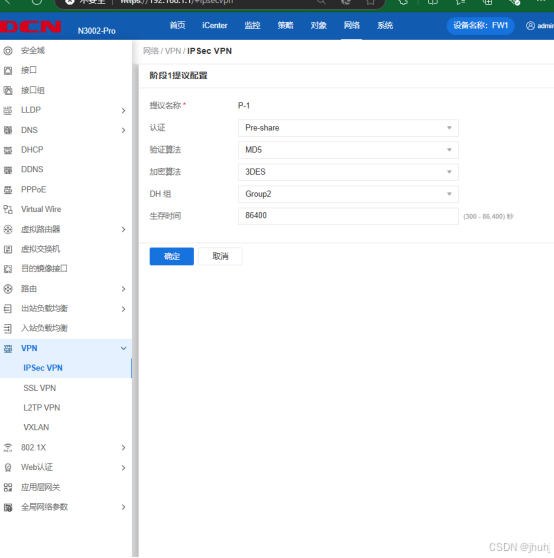Expand the 虚拟路由器 submenu chevron
The height and width of the screenshot is (558, 554).
click(123, 230)
